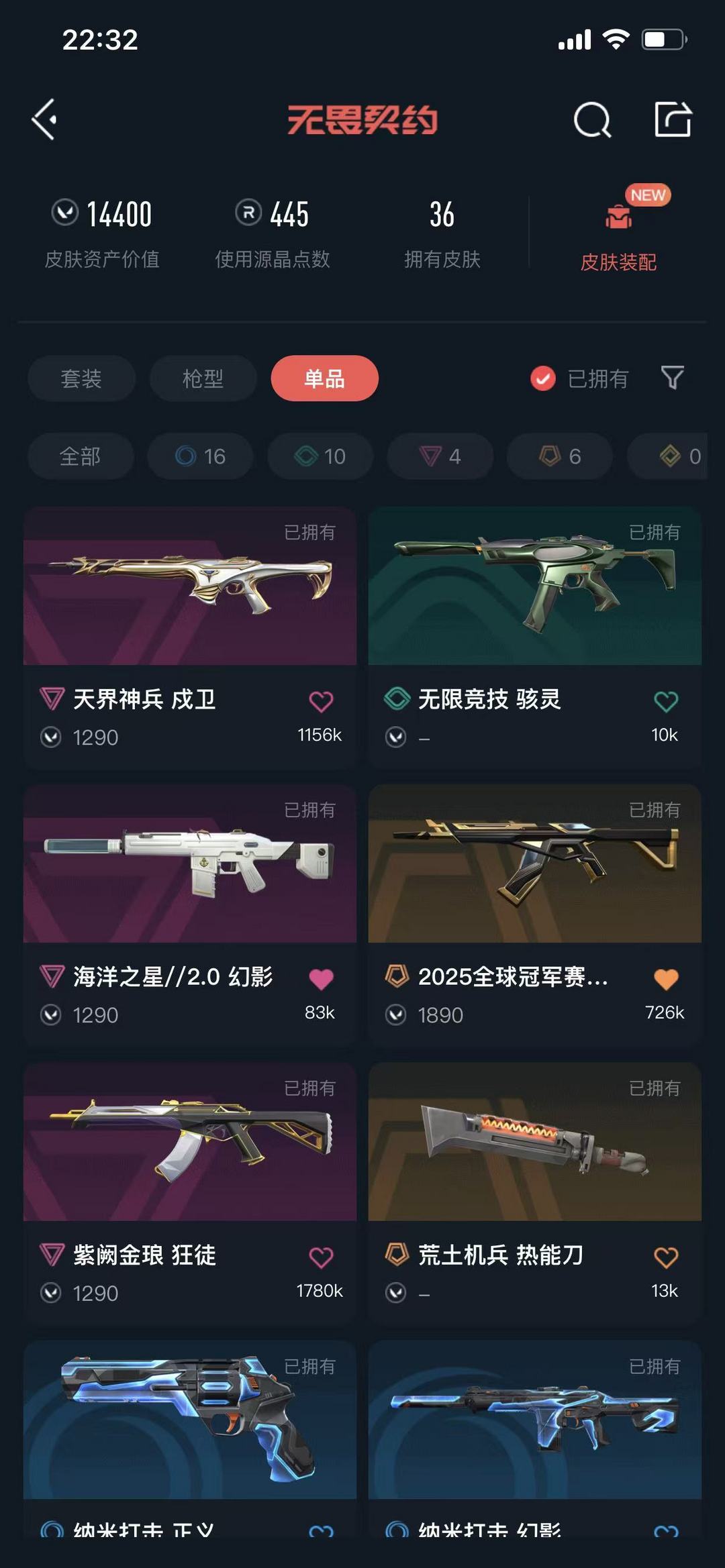Select the 单品 tab
This screenshot has height=1568, width=725.
pyautogui.click(x=324, y=378)
